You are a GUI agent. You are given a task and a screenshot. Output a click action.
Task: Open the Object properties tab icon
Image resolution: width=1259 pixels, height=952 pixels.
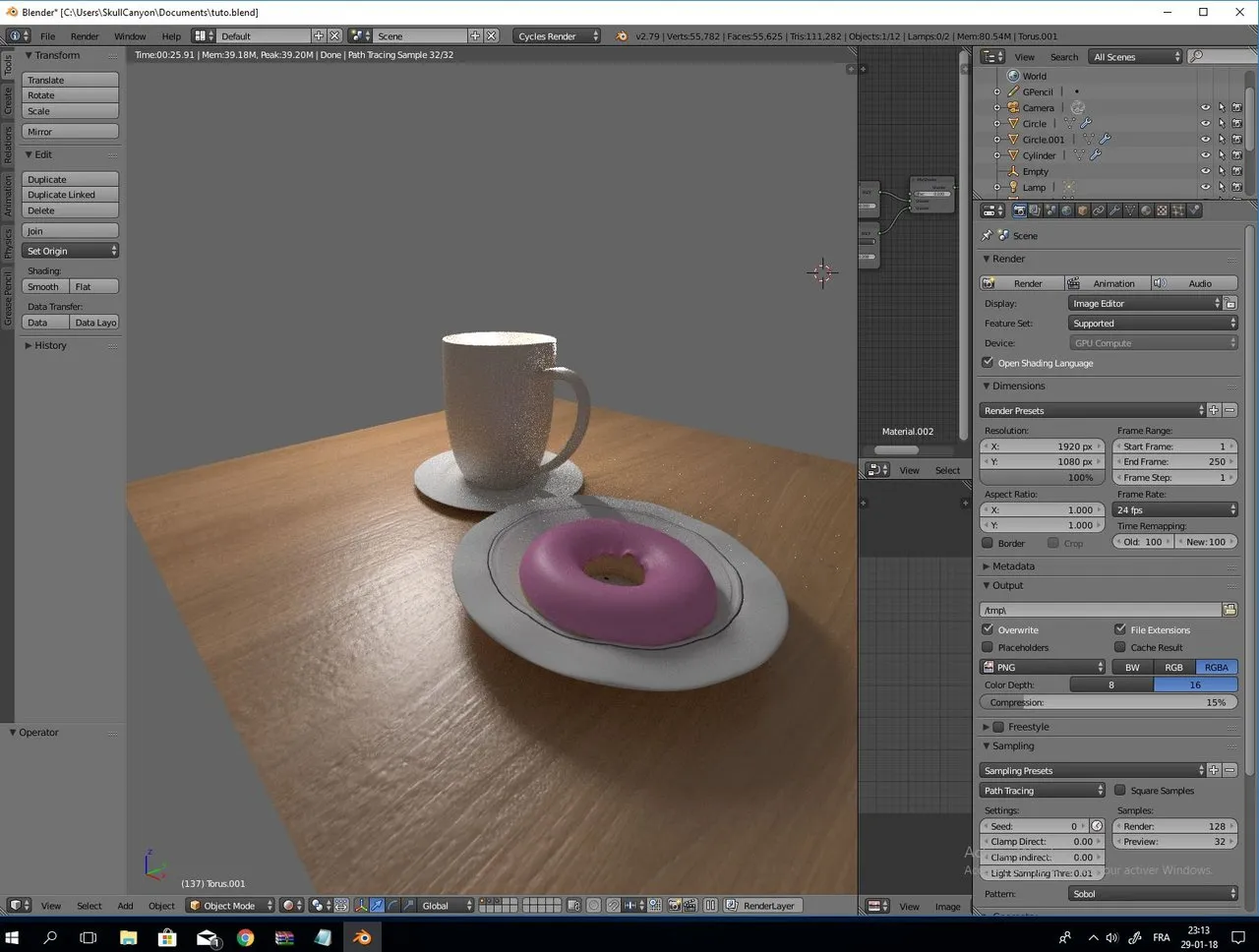[x=1082, y=210]
